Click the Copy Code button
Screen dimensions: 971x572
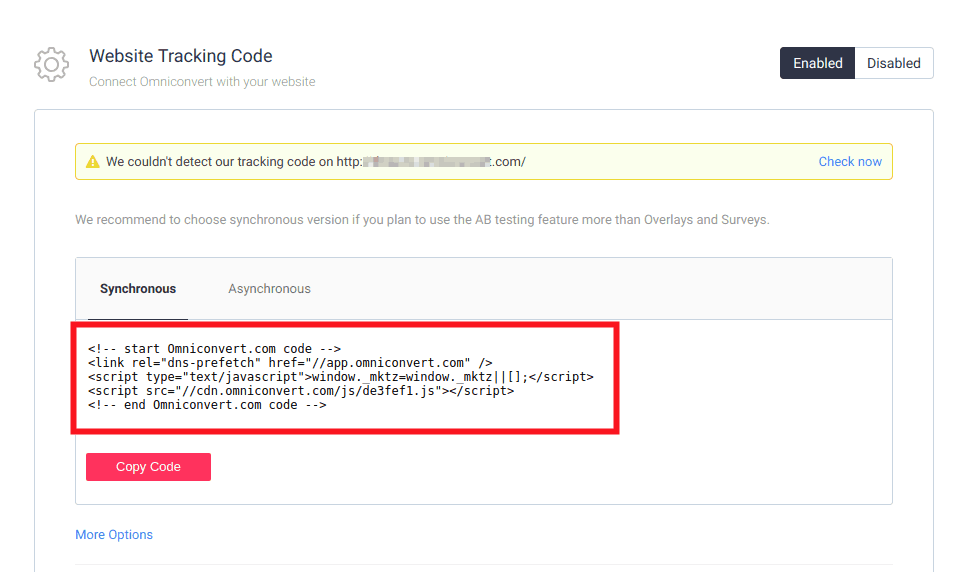pos(149,467)
